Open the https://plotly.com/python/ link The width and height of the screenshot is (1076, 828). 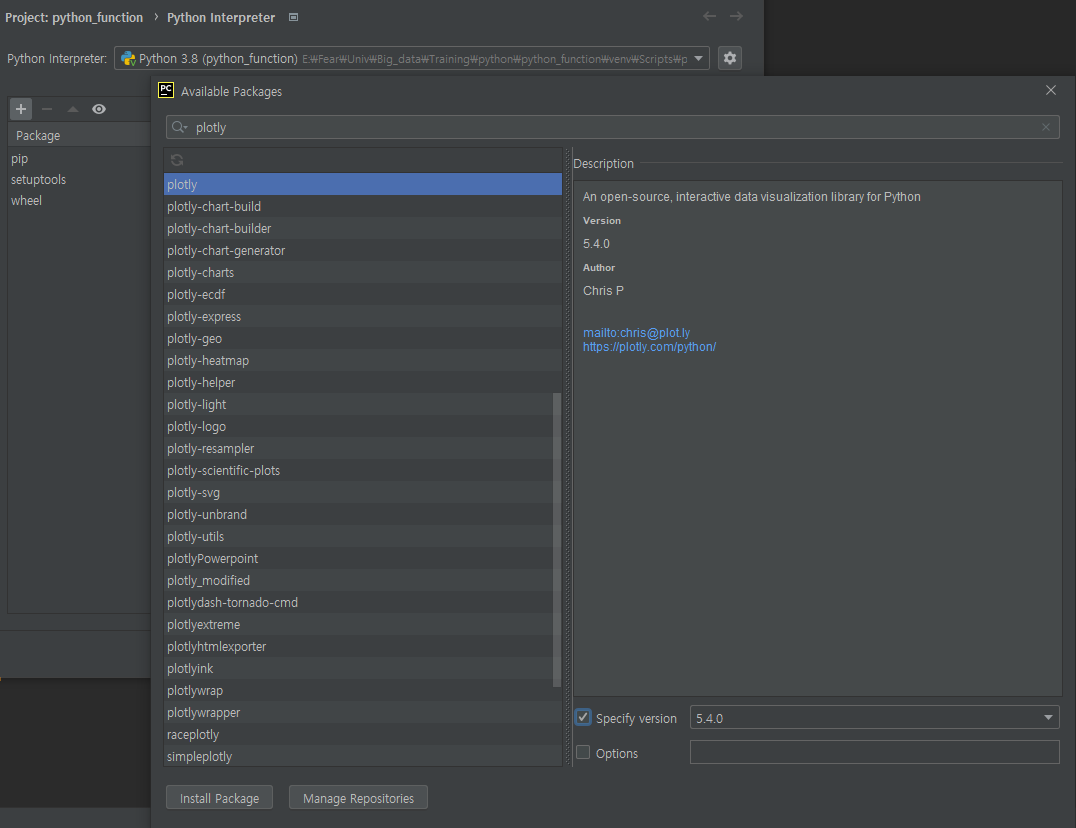649,347
